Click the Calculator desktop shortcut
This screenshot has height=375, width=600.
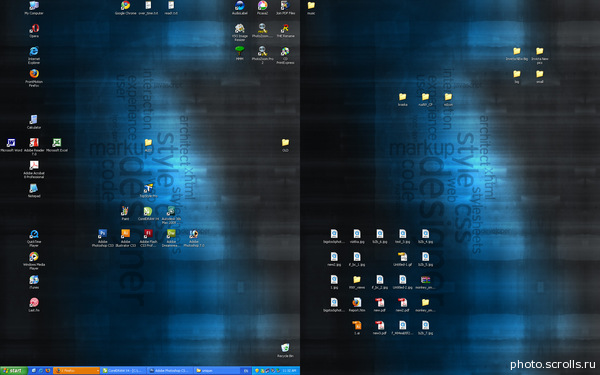click(34, 122)
